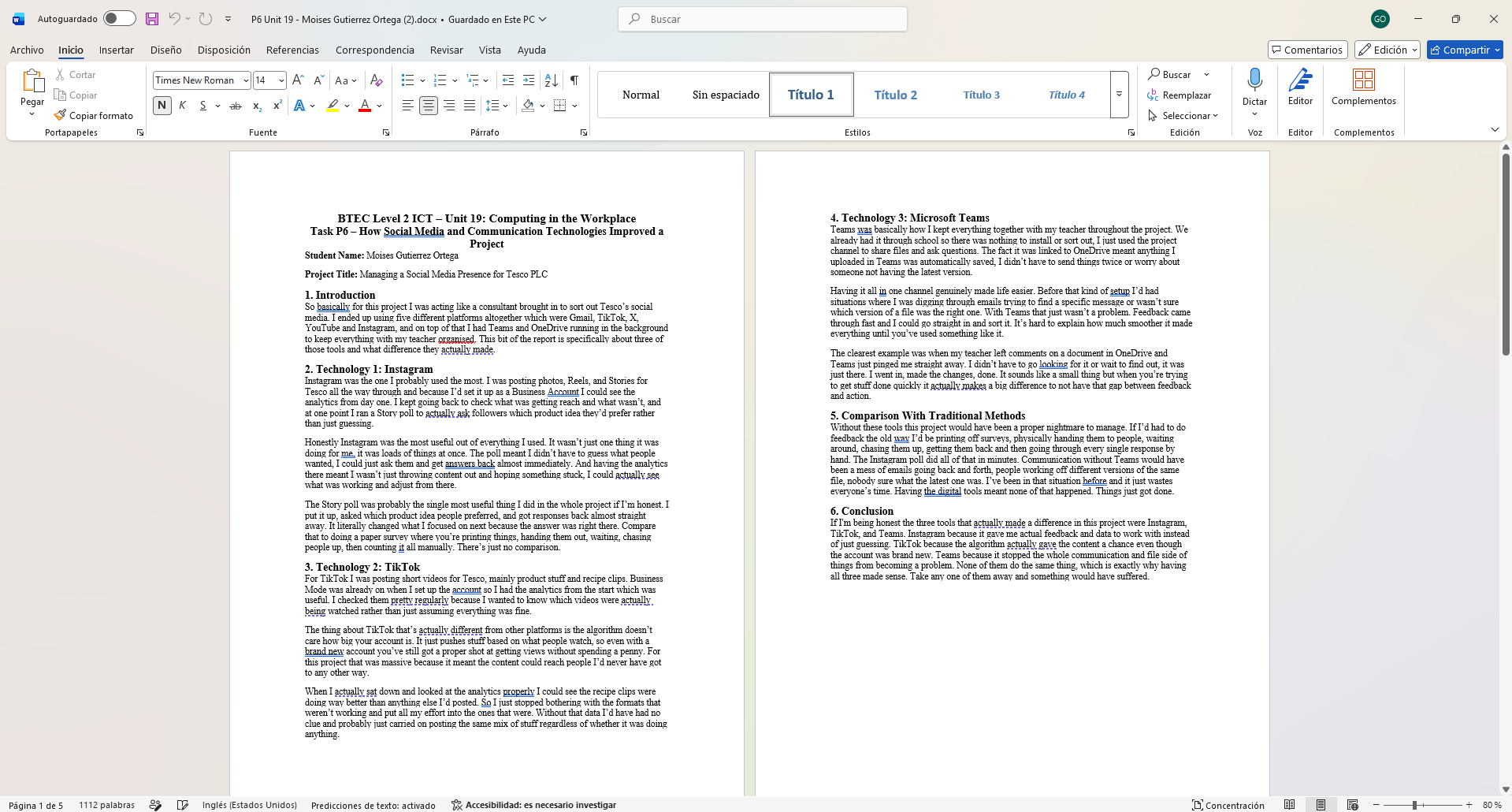Toggle superscript formatting

(x=277, y=106)
